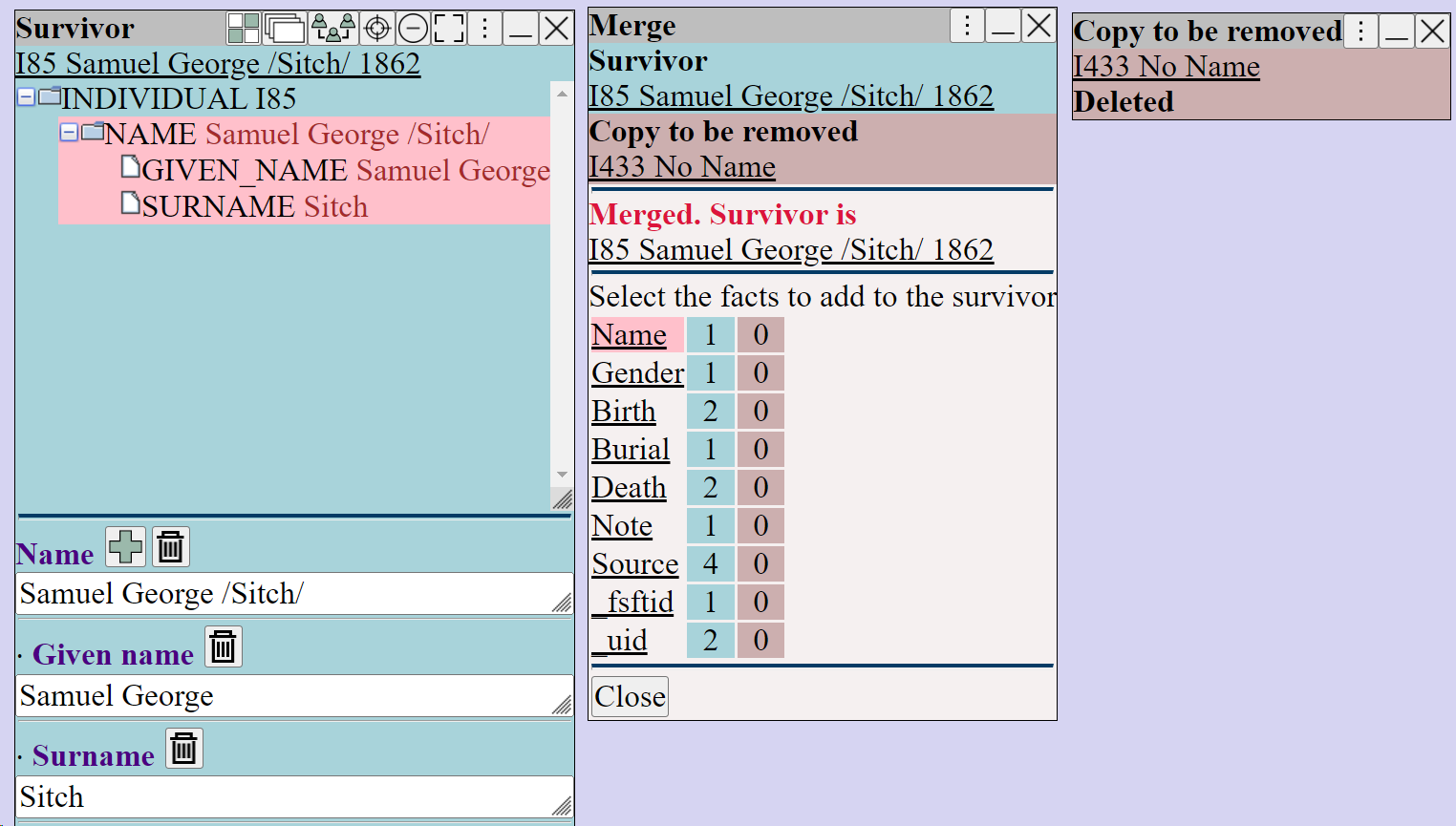This screenshot has width=1456, height=826.
Task: Click the green plus icon next to Name
Action: (126, 547)
